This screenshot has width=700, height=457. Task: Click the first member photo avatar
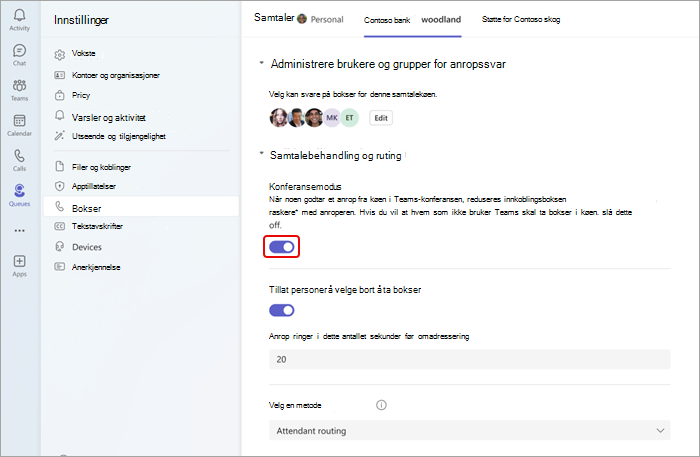(x=279, y=118)
